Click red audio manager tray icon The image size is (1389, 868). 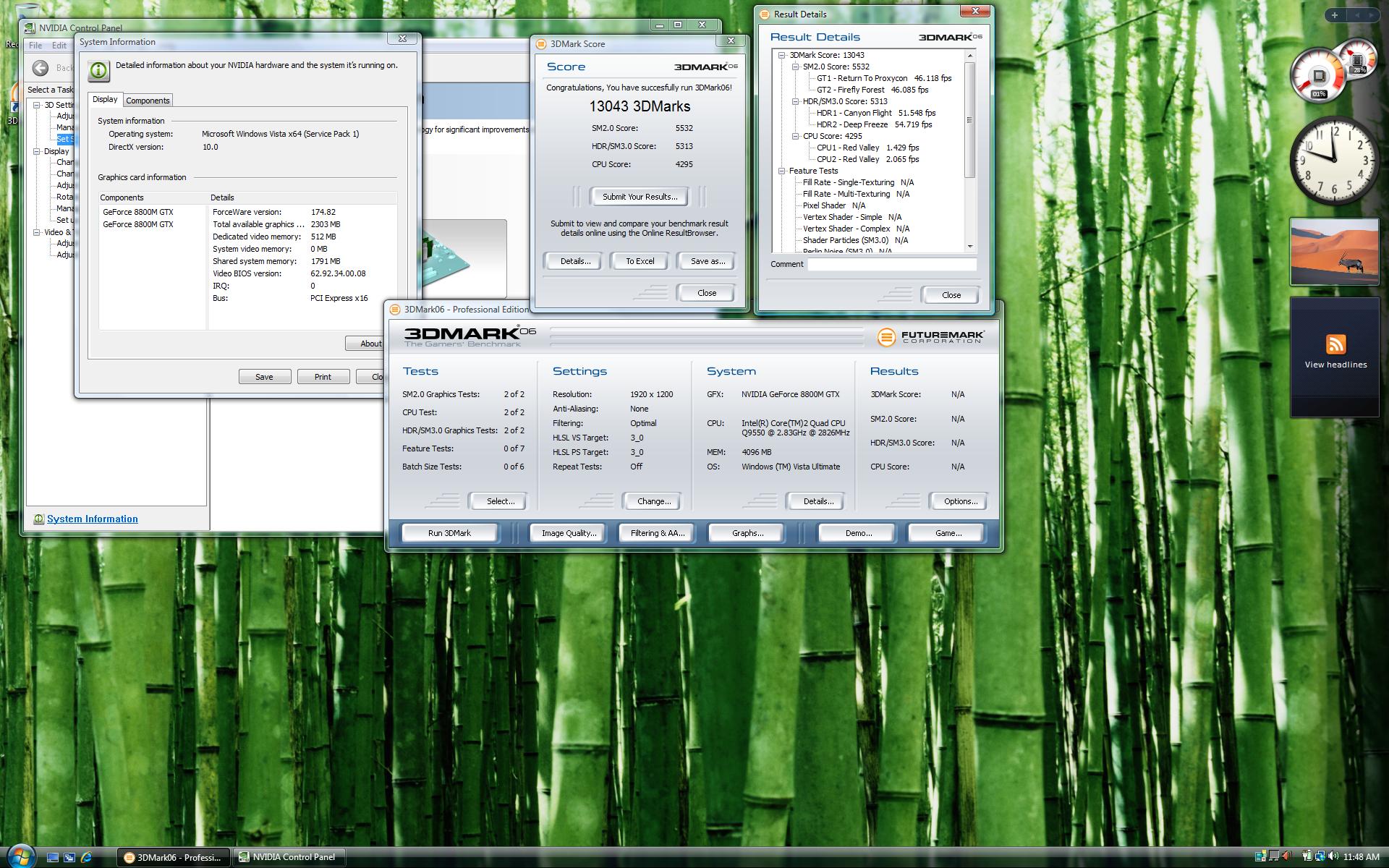(x=1288, y=857)
